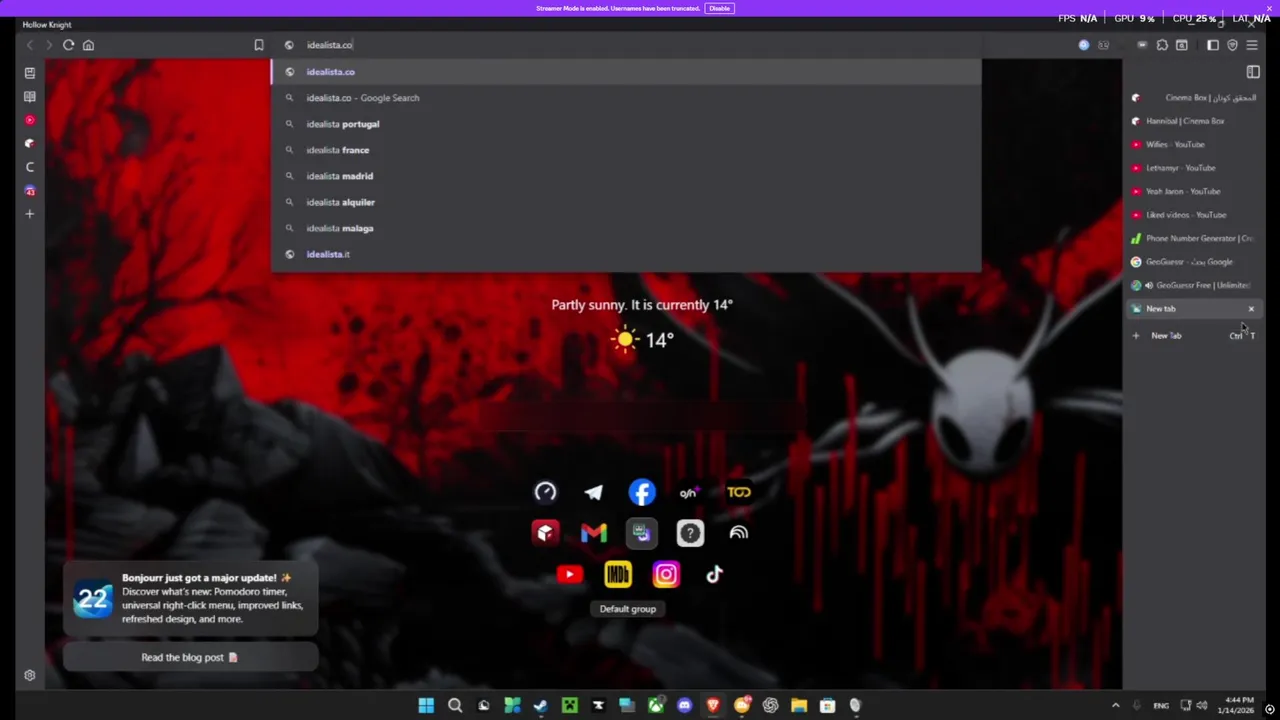This screenshot has height=720, width=1280.
Task: Read the blog post about Bonjourr update
Action: coord(190,657)
